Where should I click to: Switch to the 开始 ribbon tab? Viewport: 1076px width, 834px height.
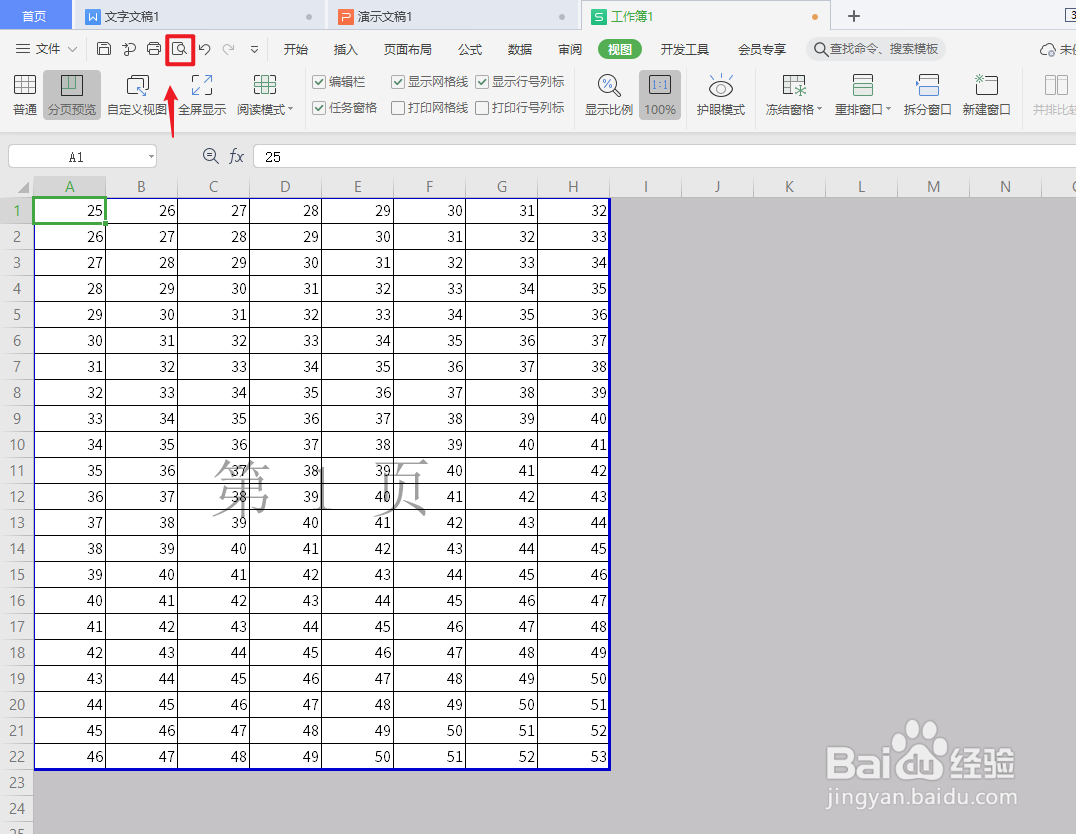[295, 48]
